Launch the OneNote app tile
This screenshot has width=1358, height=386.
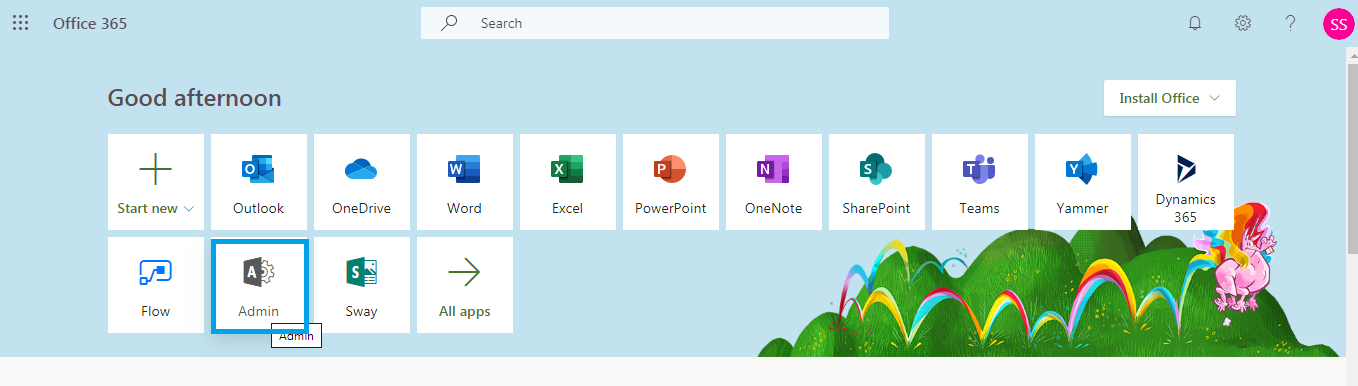774,182
